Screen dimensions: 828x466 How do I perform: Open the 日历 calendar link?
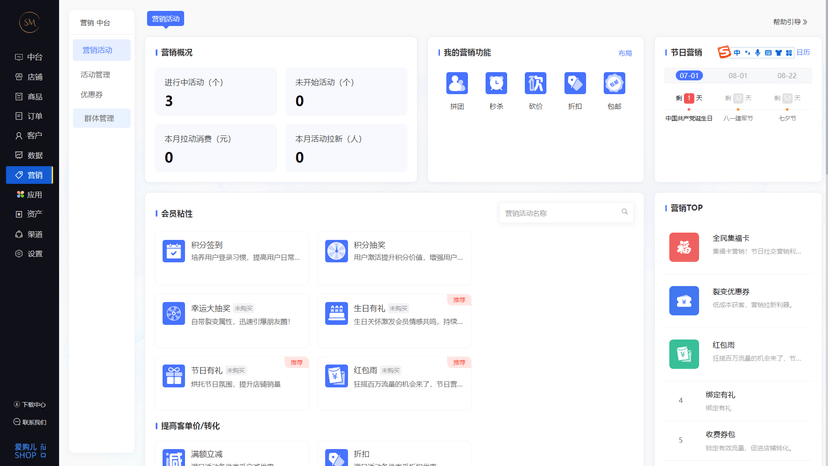[803, 52]
